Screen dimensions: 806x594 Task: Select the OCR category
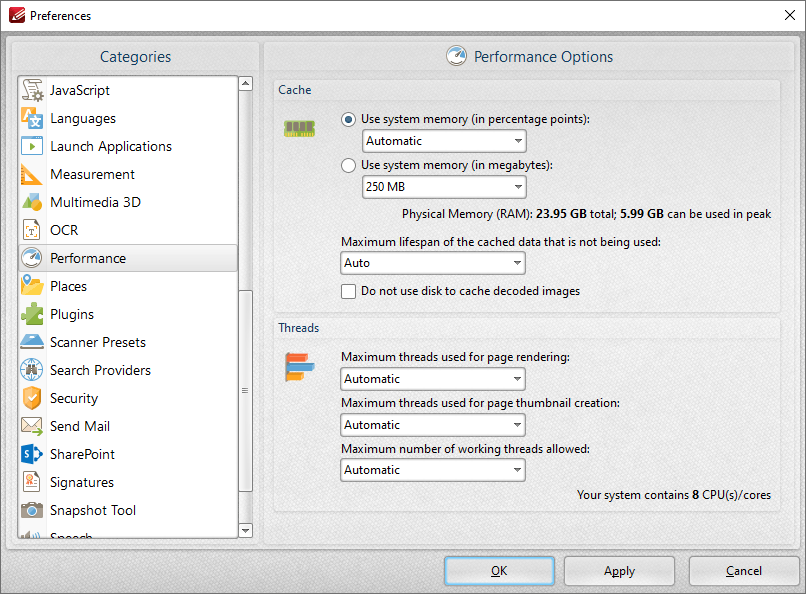(128, 230)
